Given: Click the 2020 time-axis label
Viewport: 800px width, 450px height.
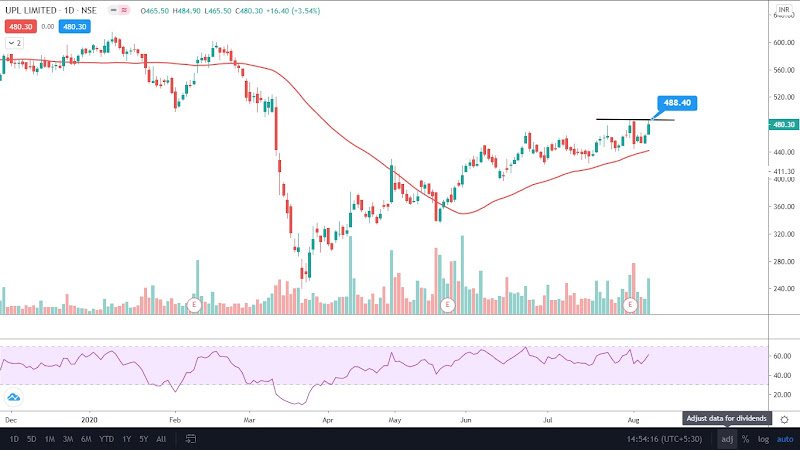Looking at the screenshot, I should (89, 420).
